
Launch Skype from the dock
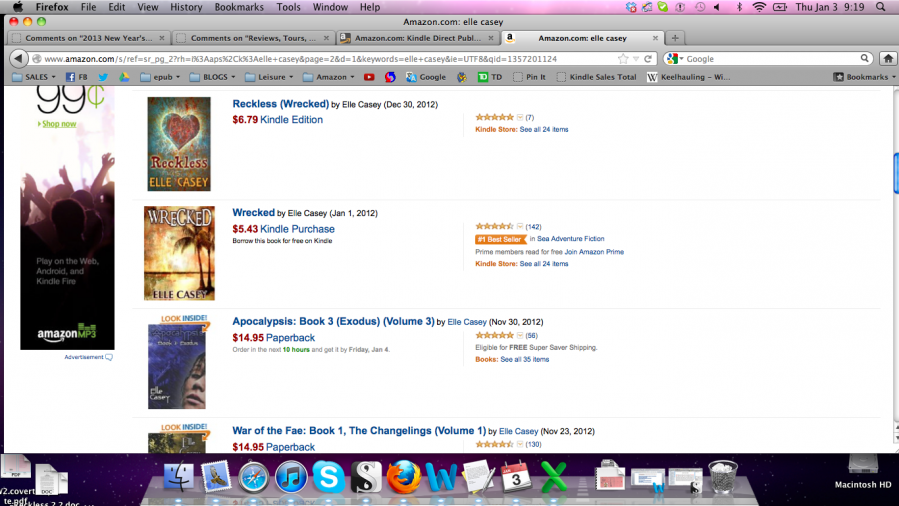(x=329, y=477)
